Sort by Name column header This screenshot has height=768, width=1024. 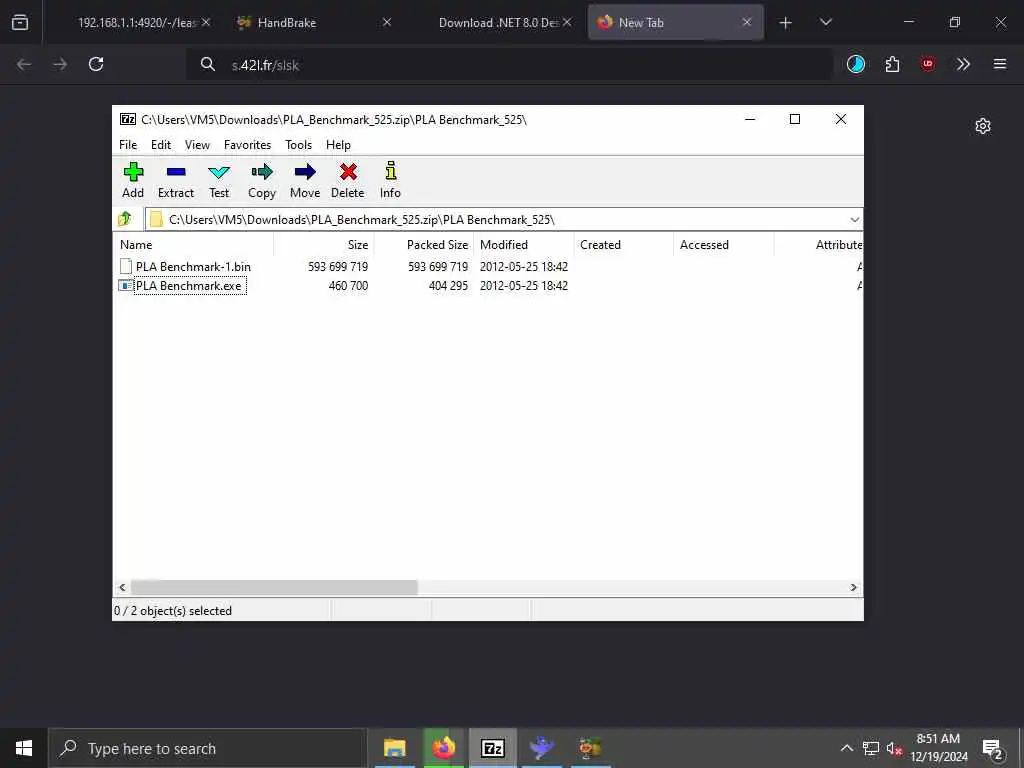click(193, 245)
